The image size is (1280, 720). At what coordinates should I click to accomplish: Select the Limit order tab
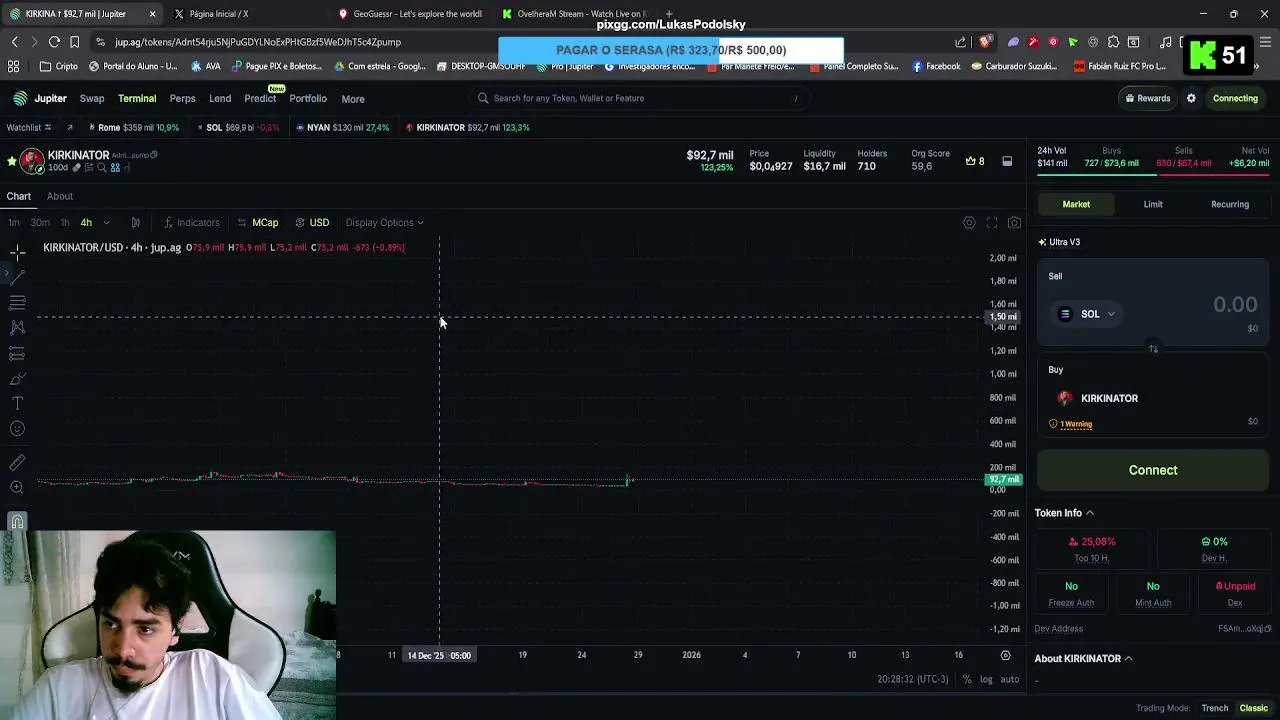(1153, 204)
